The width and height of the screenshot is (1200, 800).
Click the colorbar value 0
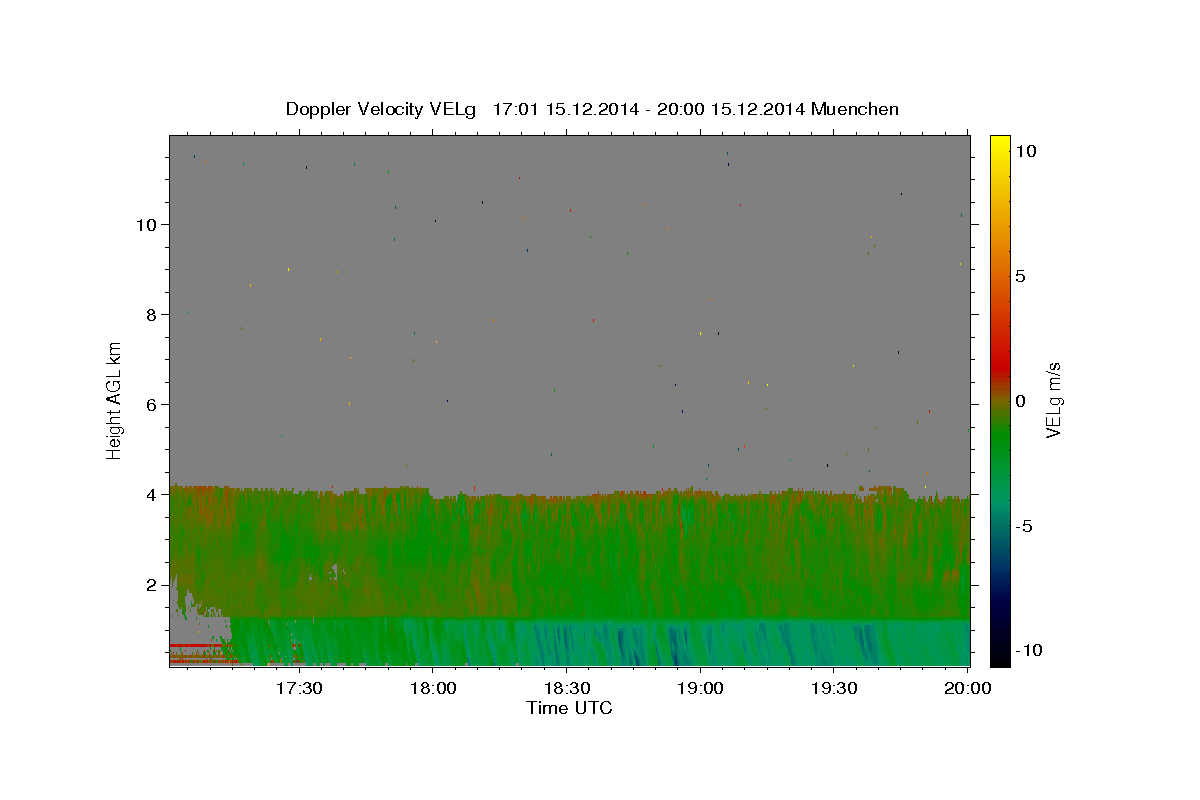[1020, 400]
